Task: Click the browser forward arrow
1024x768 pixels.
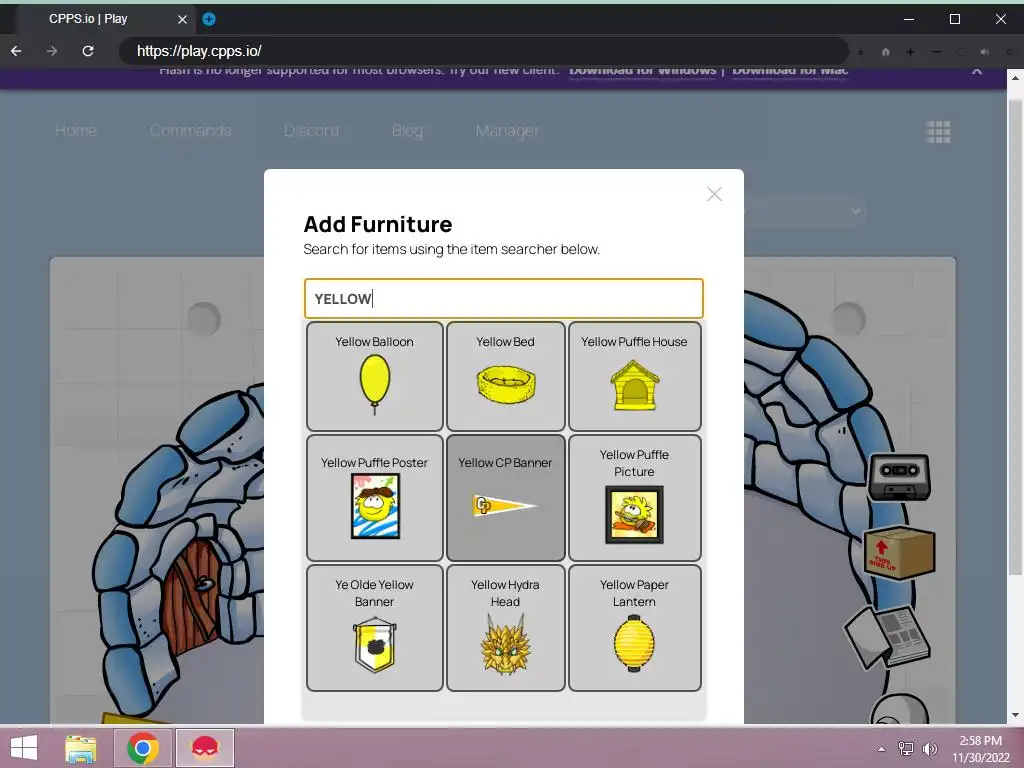Action: pyautogui.click(x=52, y=51)
